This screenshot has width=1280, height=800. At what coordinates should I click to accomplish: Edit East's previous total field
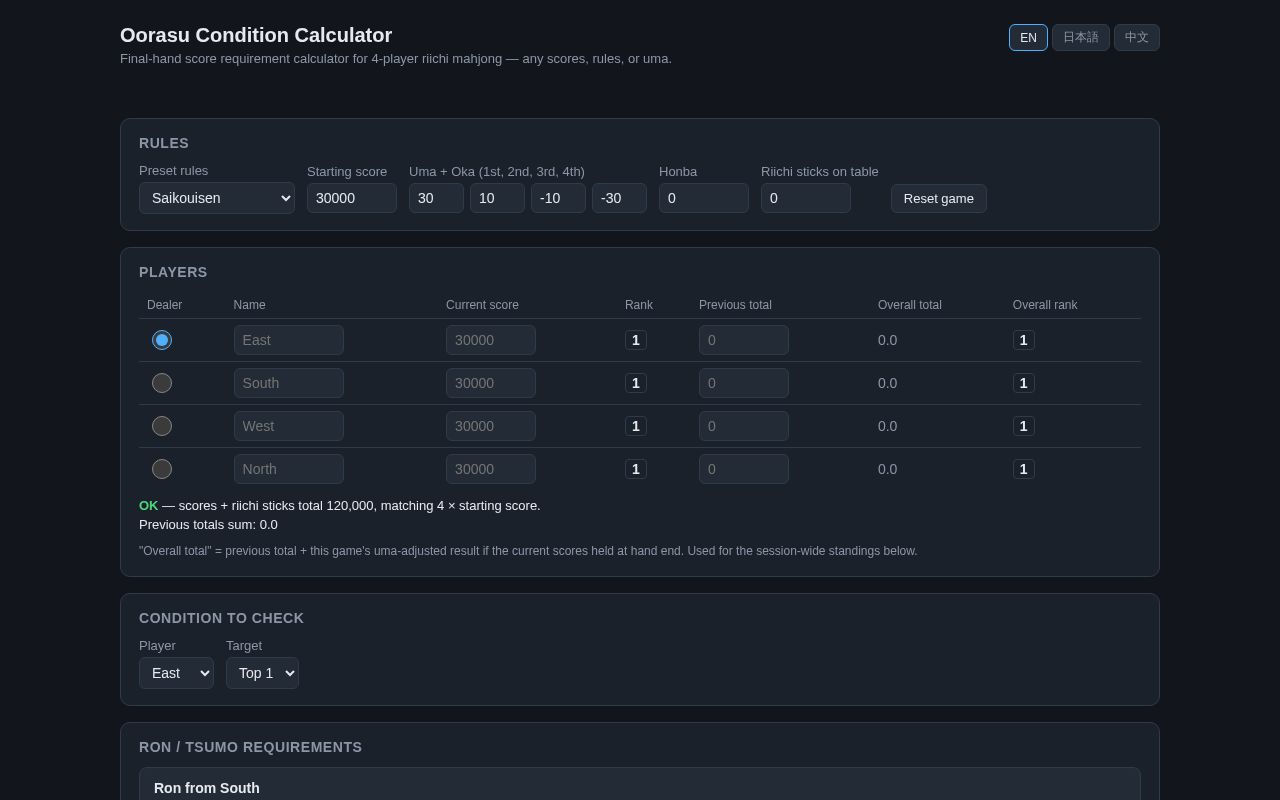(744, 340)
